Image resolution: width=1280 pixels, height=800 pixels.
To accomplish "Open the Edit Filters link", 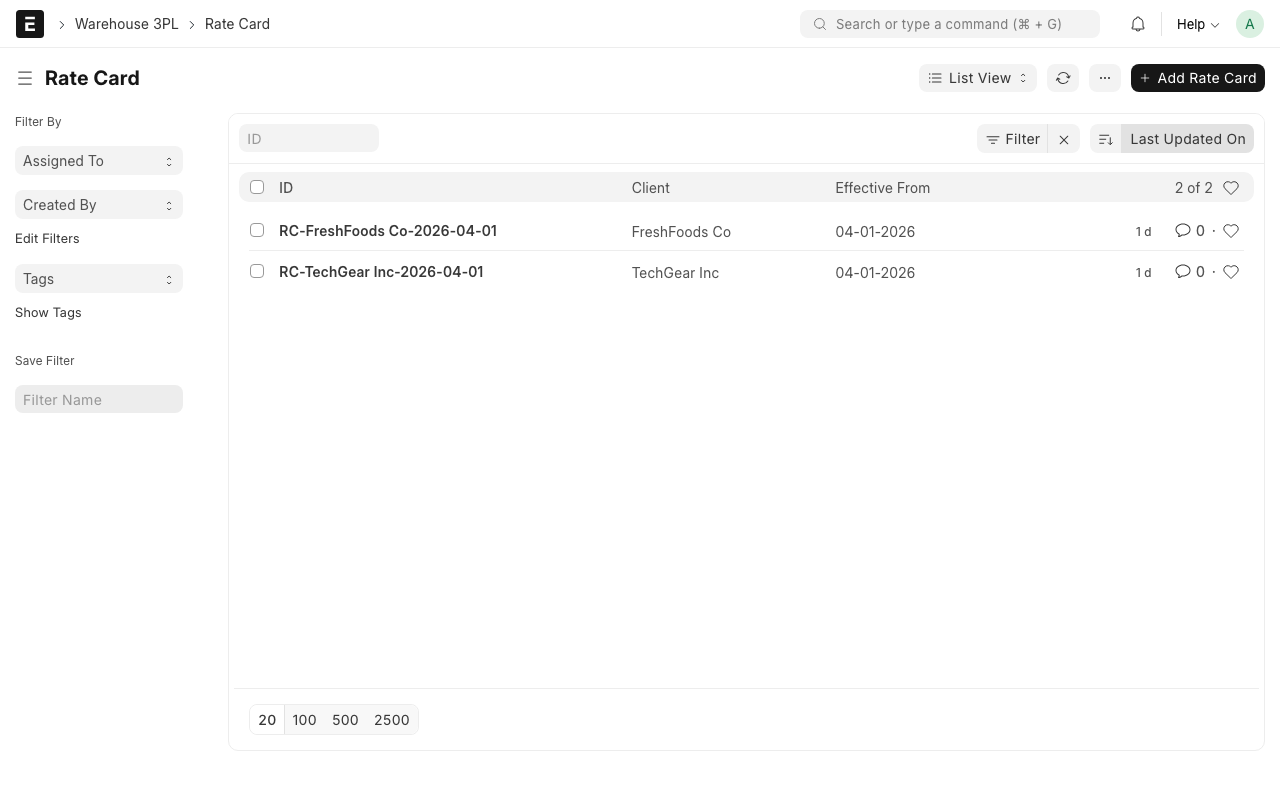I will point(47,238).
